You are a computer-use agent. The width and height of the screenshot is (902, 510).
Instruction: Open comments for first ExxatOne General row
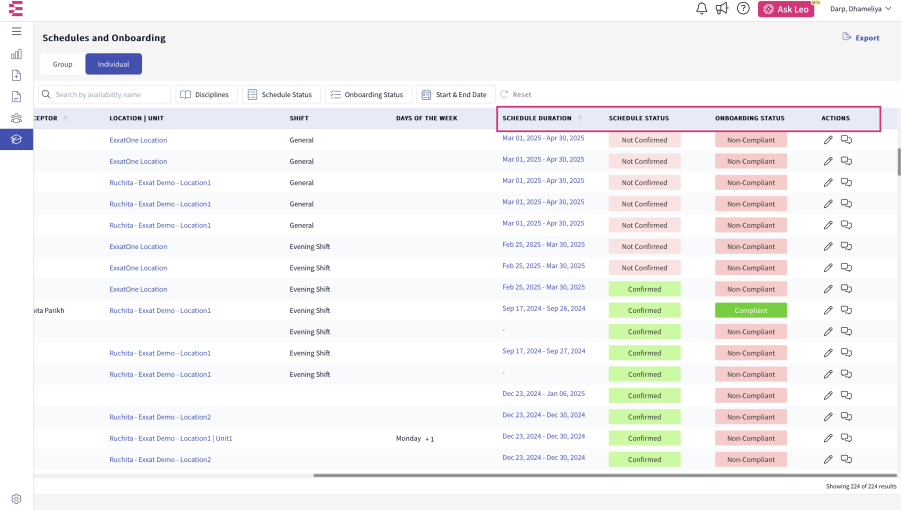click(846, 140)
